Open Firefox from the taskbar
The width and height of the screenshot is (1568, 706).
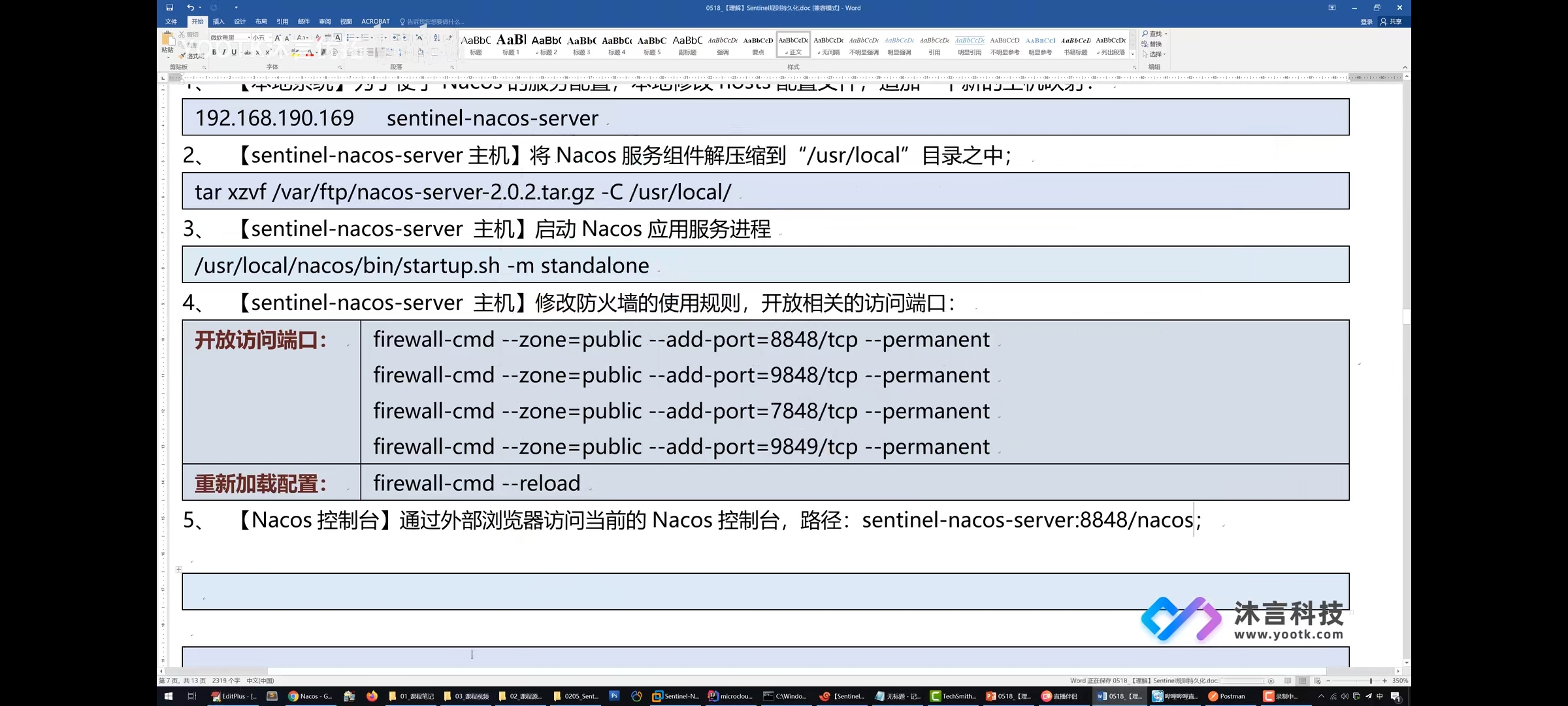372,696
